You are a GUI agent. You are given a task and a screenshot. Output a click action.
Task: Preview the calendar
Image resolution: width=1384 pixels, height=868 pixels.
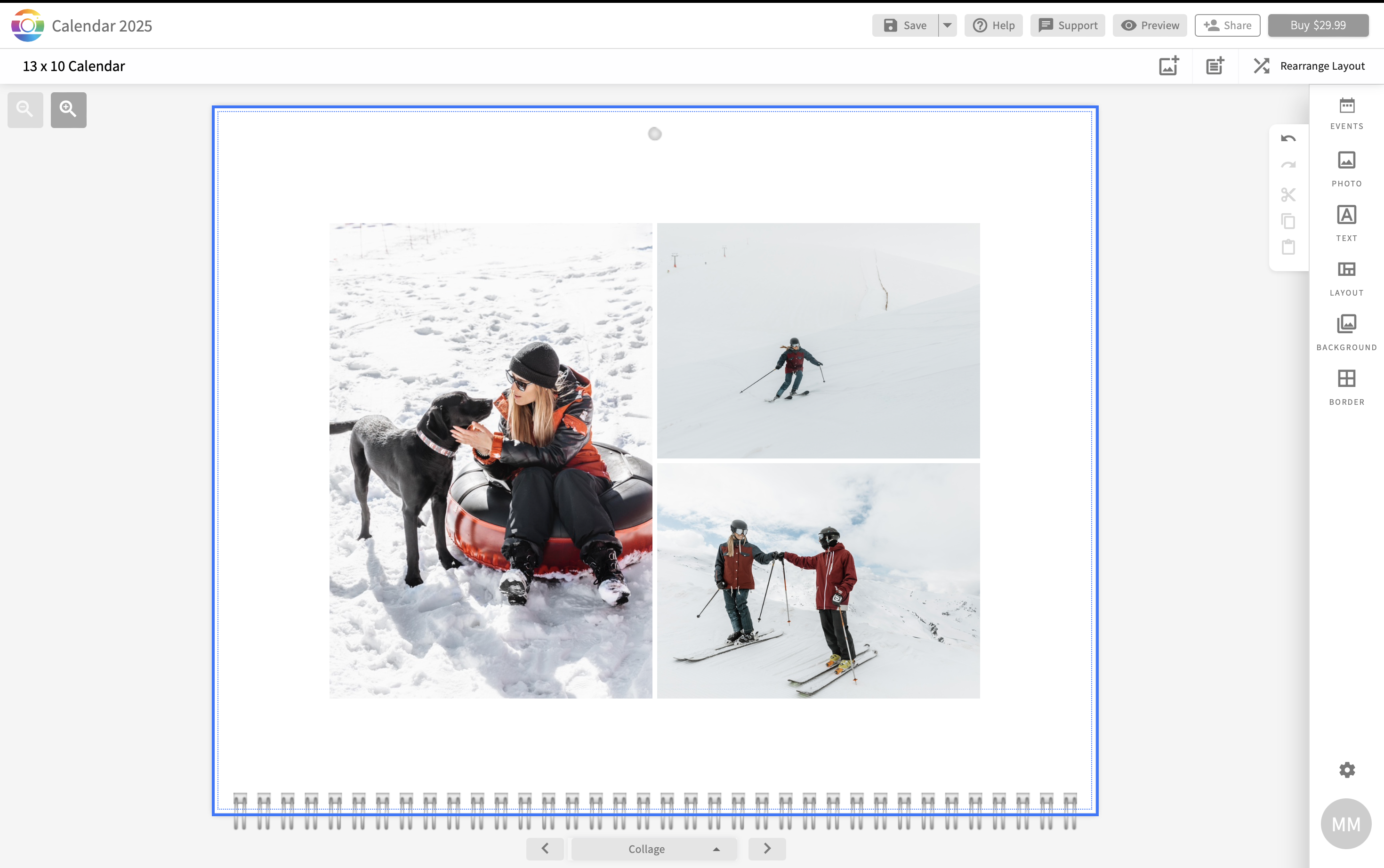pyautogui.click(x=1150, y=25)
